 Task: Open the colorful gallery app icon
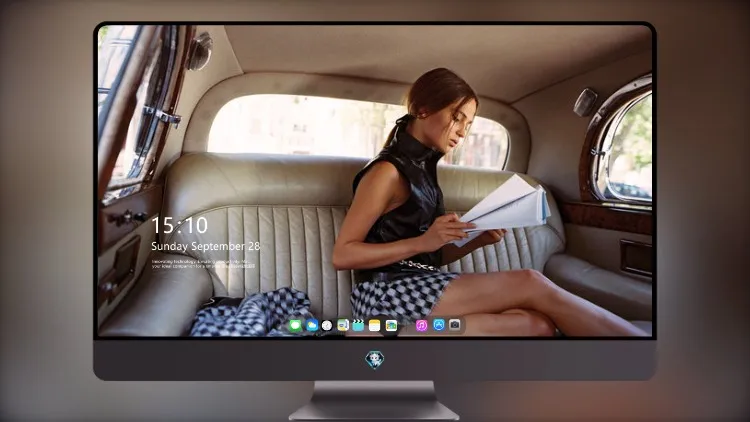tap(391, 325)
